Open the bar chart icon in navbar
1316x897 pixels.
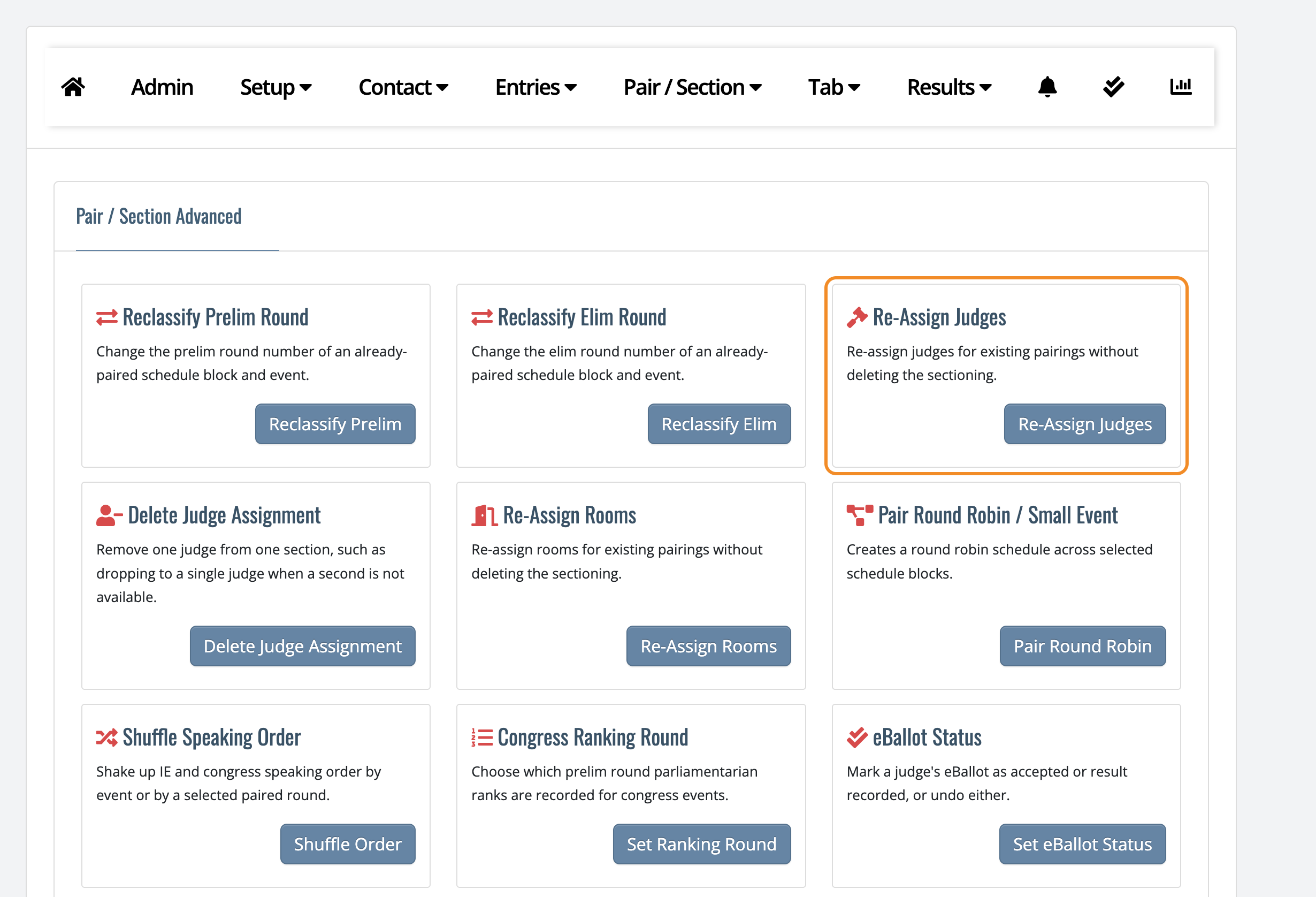(x=1181, y=87)
